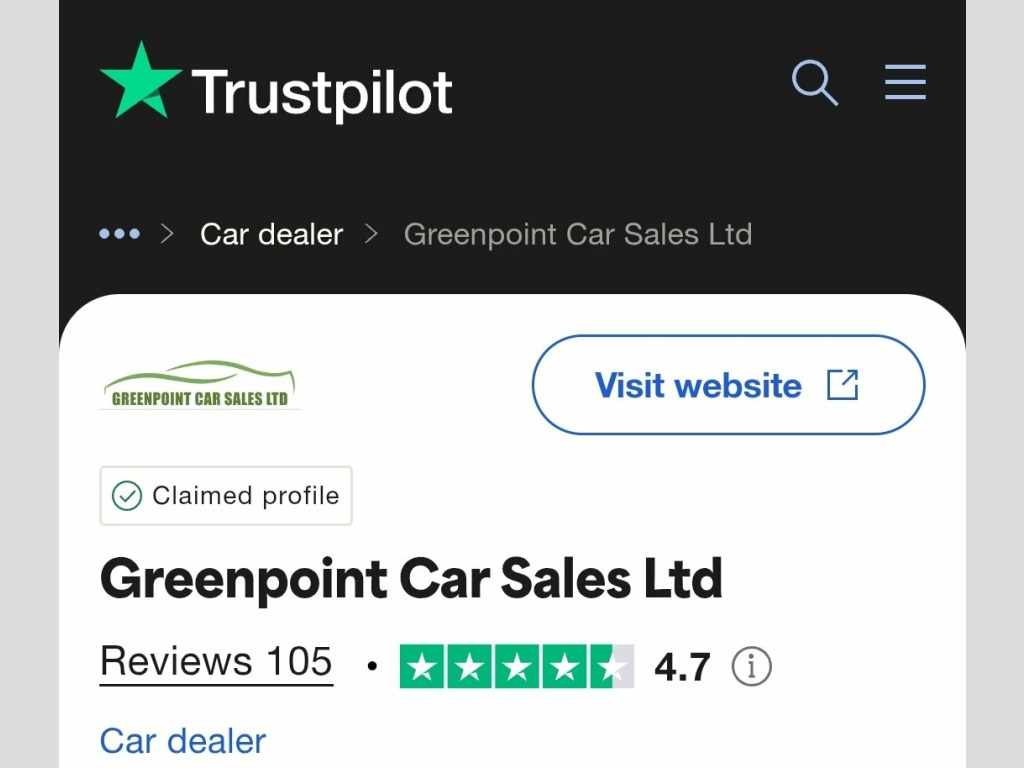Click the 4.7 TrustScore number
This screenshot has height=768, width=1024.
coord(682,667)
